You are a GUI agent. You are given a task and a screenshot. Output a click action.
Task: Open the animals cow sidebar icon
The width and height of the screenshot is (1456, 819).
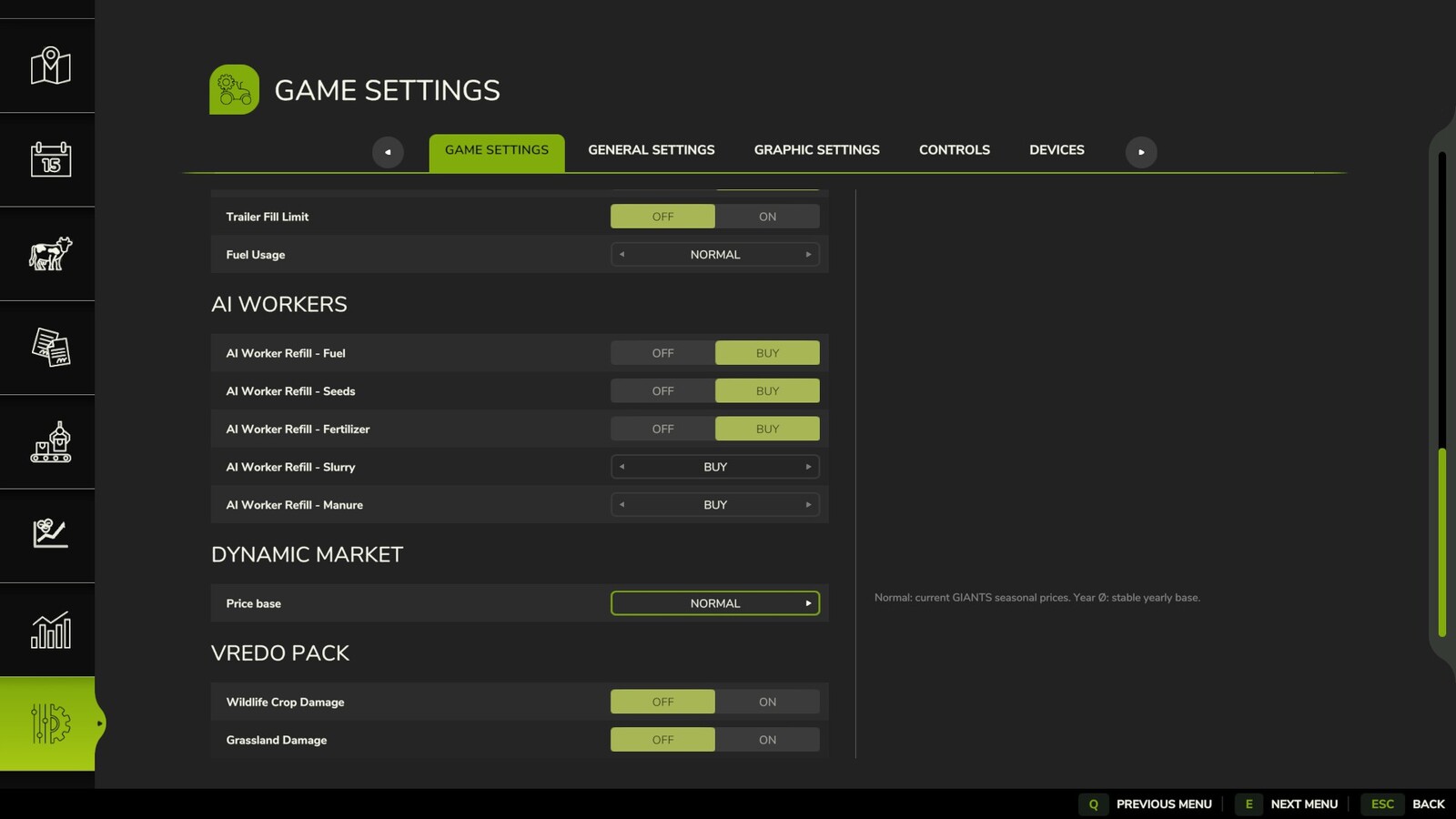point(50,254)
